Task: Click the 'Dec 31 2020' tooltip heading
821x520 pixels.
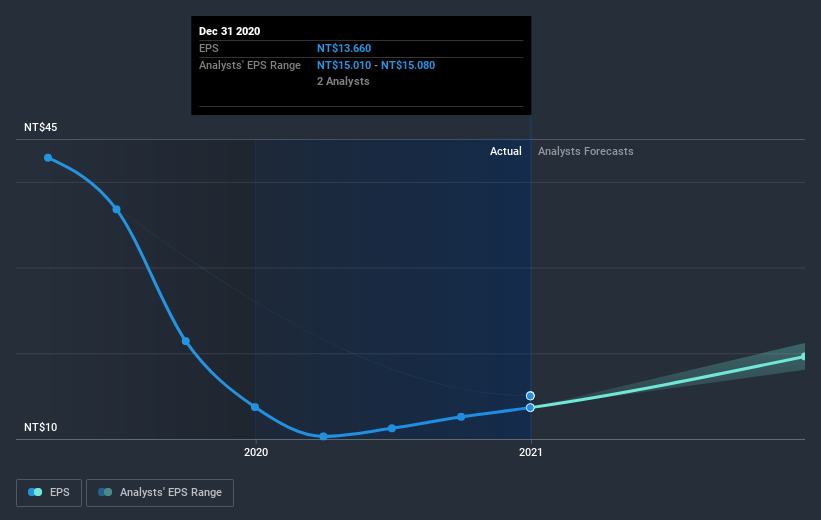Action: tap(229, 31)
